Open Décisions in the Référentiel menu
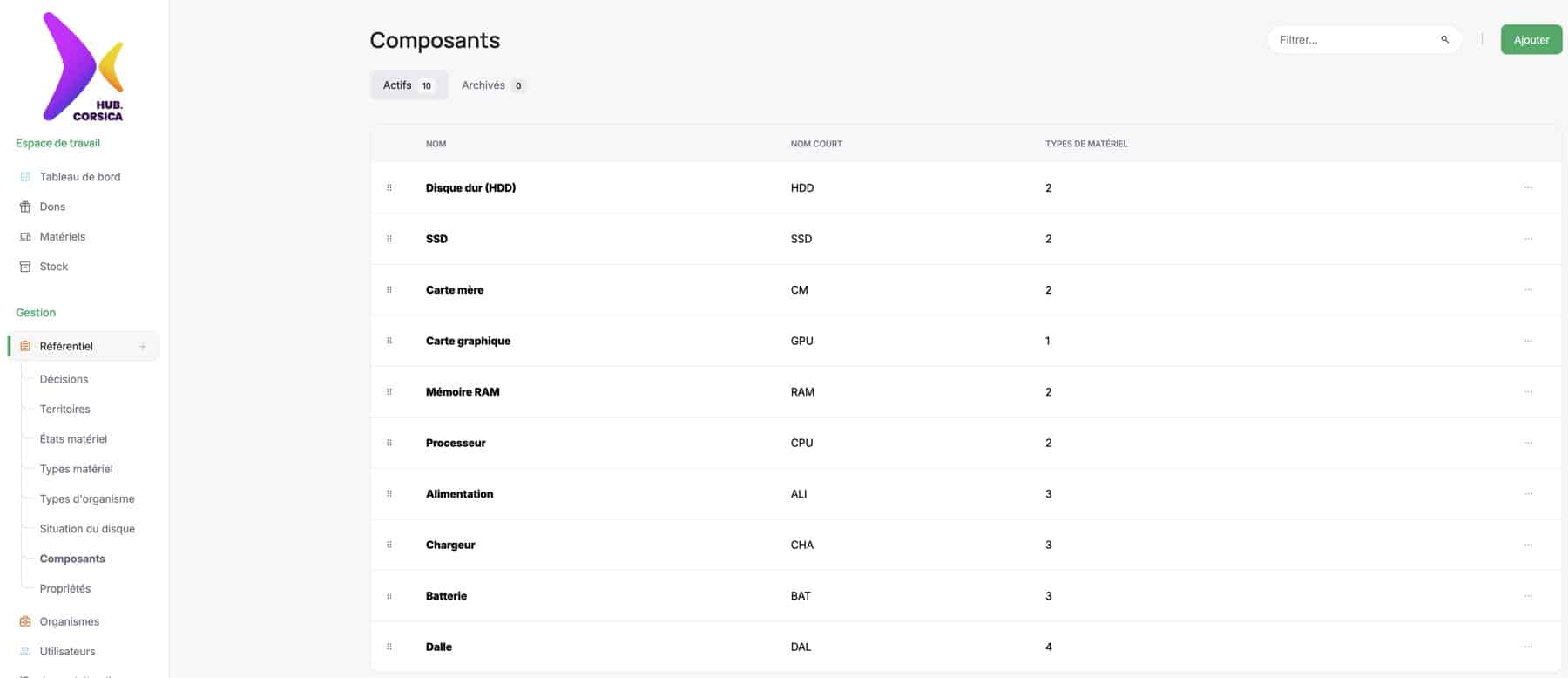Image resolution: width=1568 pixels, height=678 pixels. [x=64, y=379]
